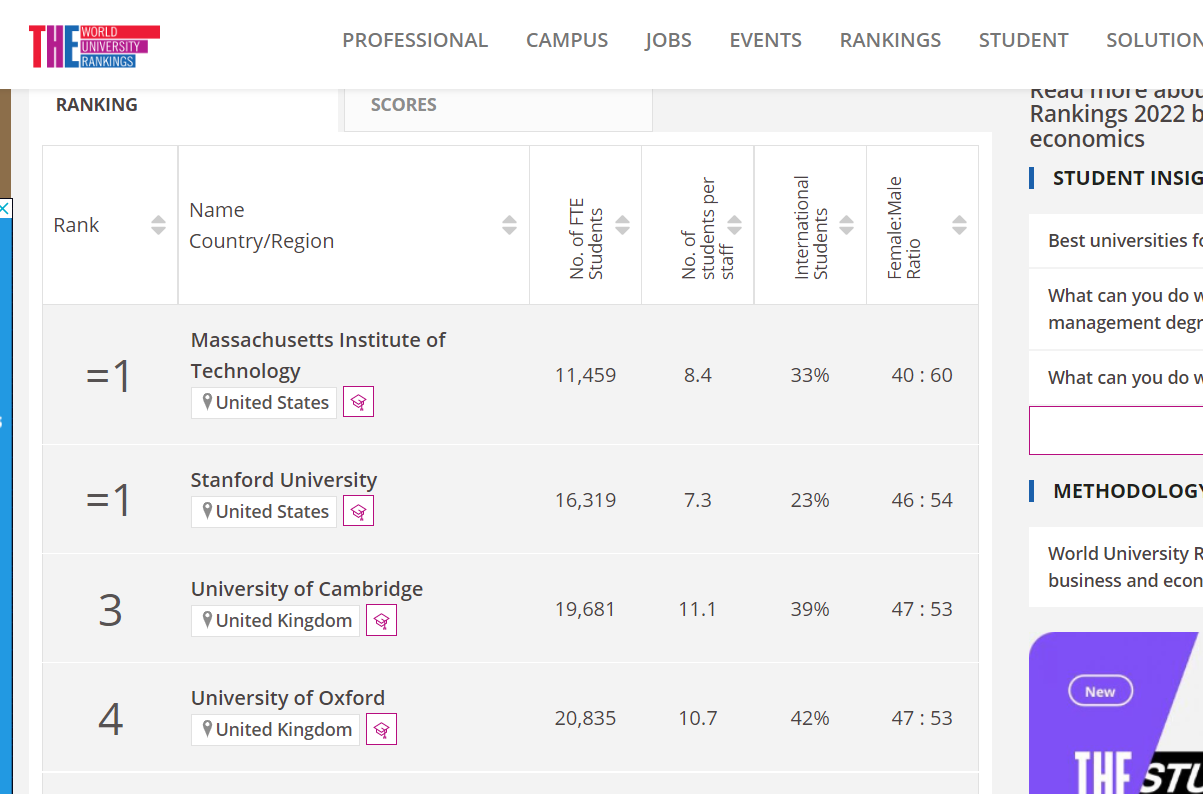Open the THE Student 'New' banner ad

click(x=1116, y=714)
